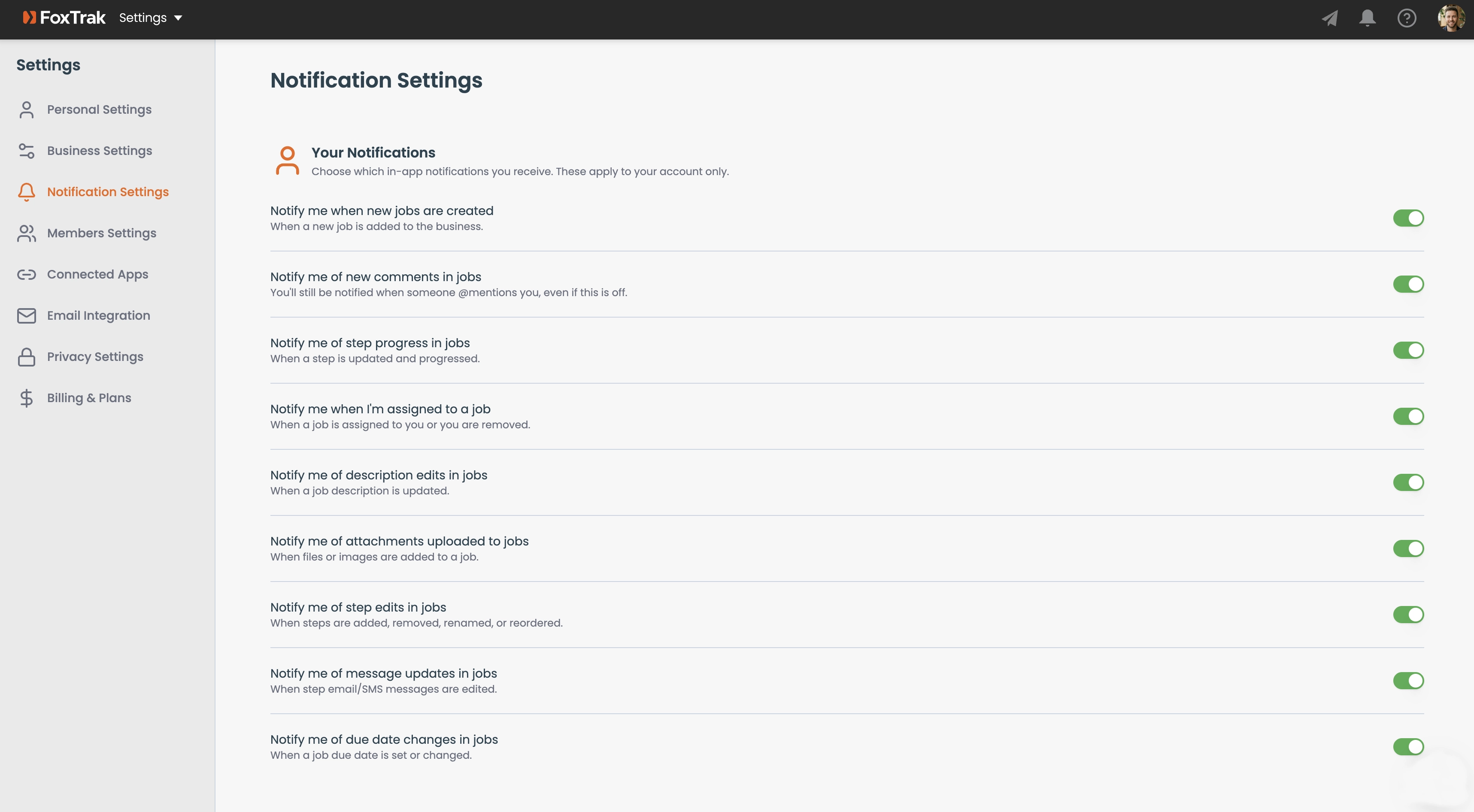Image resolution: width=1474 pixels, height=812 pixels.
Task: Click 'Notify me of description edits in jobs' text
Action: point(379,475)
